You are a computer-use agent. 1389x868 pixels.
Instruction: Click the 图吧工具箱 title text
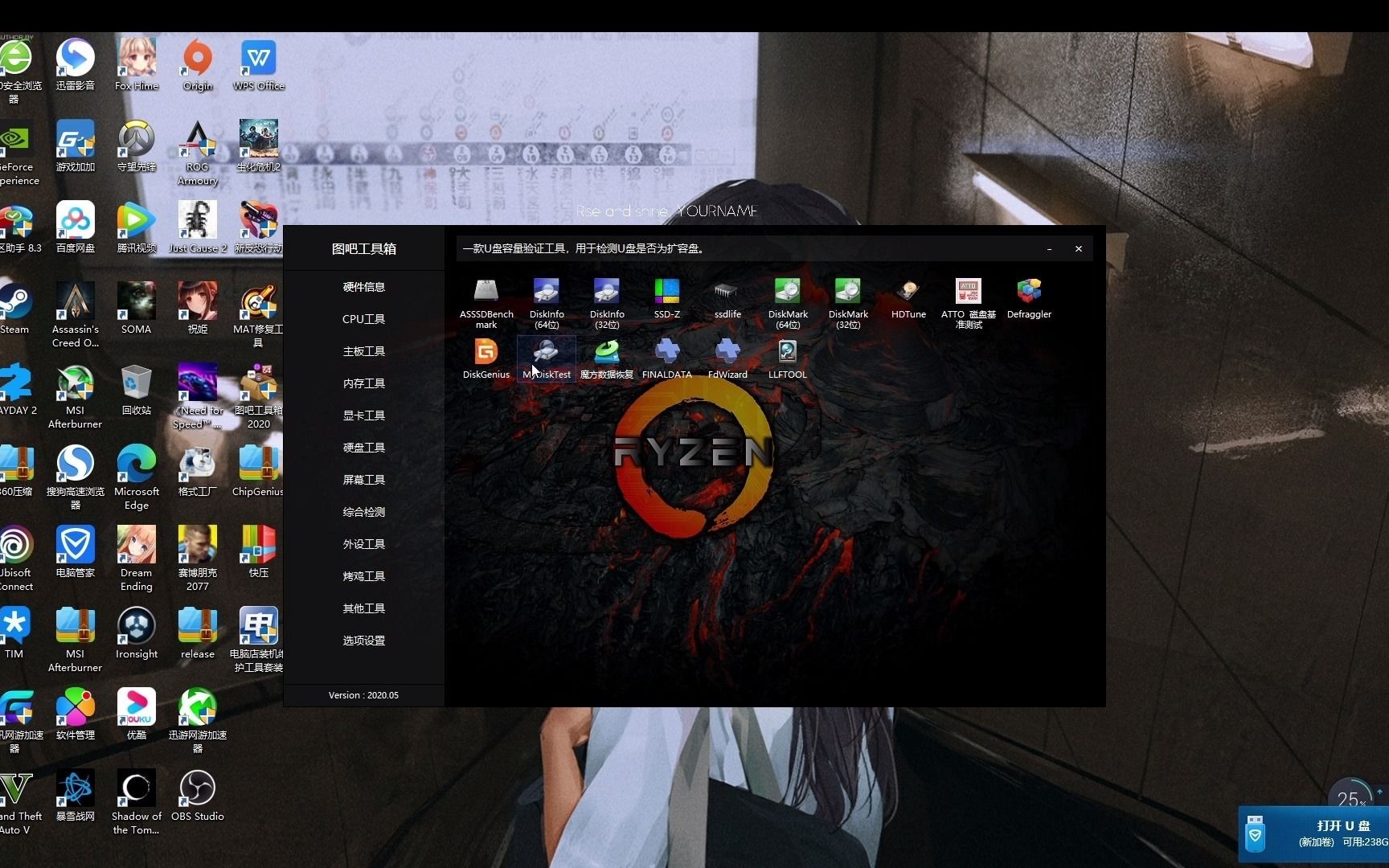pyautogui.click(x=364, y=249)
